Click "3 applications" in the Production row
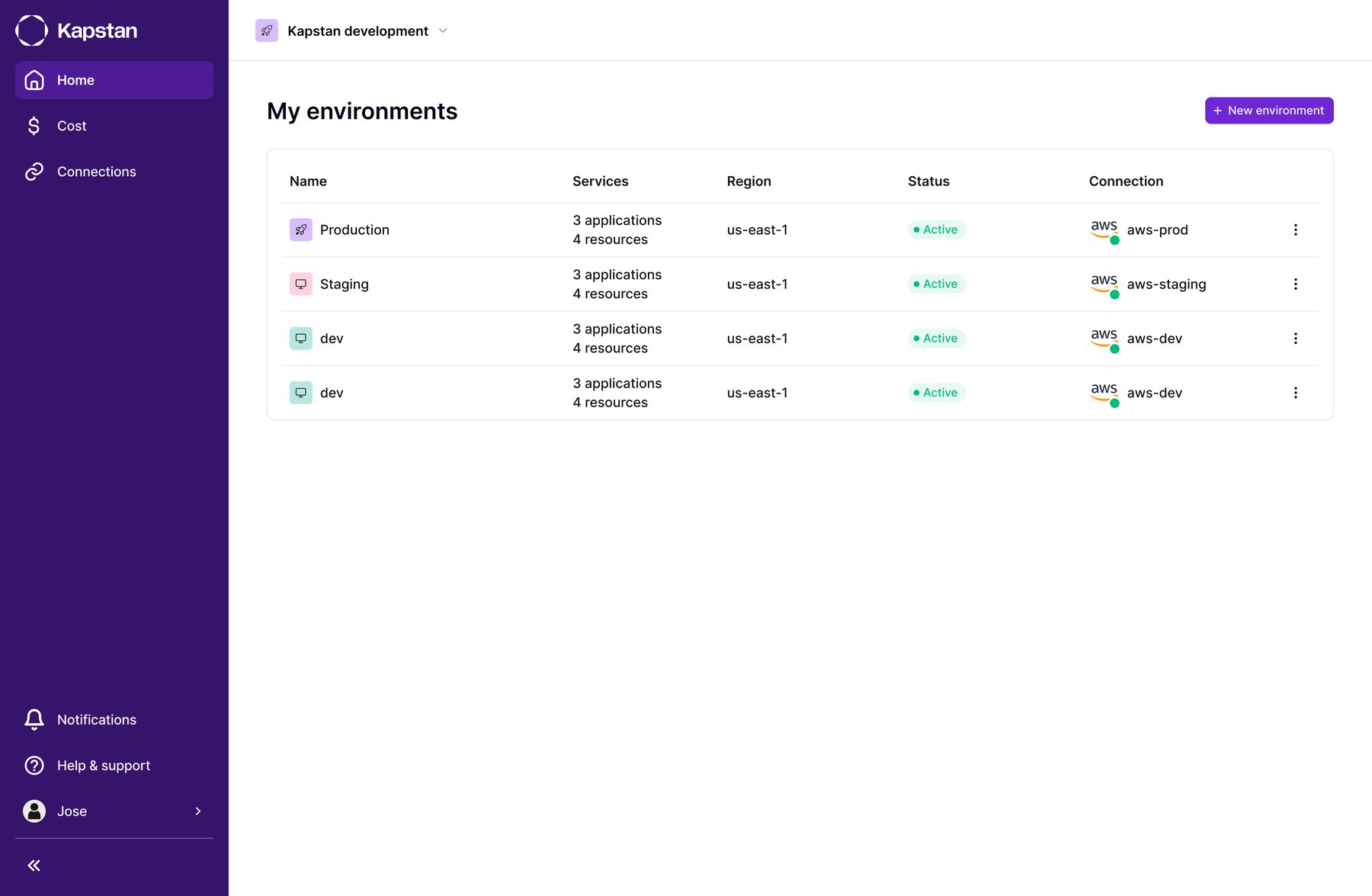Screen dimensions: 1372x896 [x=617, y=220]
